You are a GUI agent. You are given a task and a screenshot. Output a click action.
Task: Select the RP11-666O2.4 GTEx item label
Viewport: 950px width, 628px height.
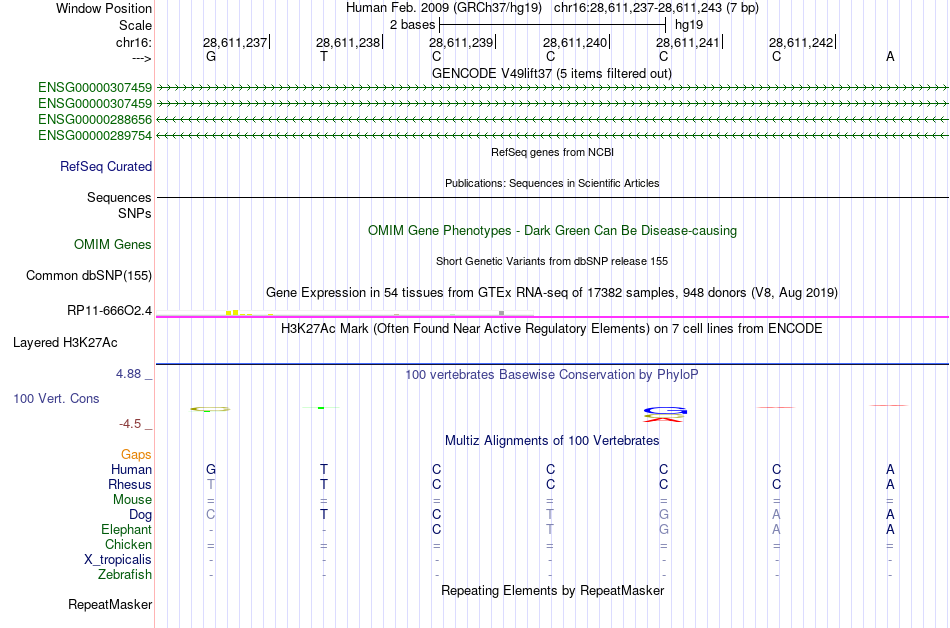[110, 311]
